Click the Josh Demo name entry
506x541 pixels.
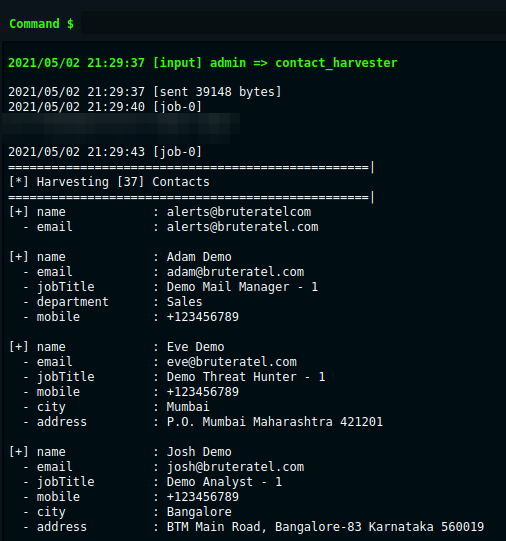pyautogui.click(x=199, y=452)
